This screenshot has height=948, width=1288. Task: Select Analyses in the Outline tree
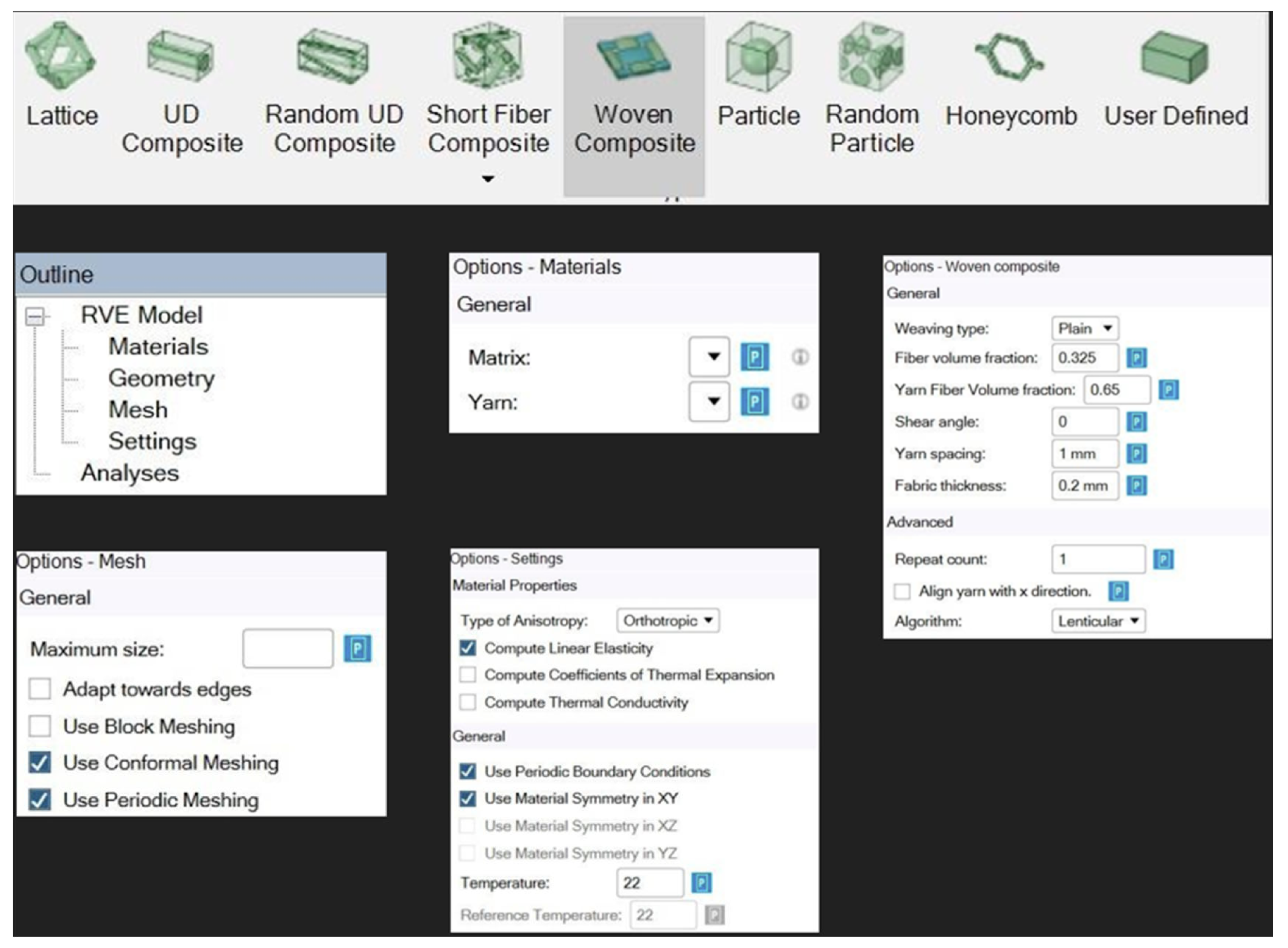(130, 473)
